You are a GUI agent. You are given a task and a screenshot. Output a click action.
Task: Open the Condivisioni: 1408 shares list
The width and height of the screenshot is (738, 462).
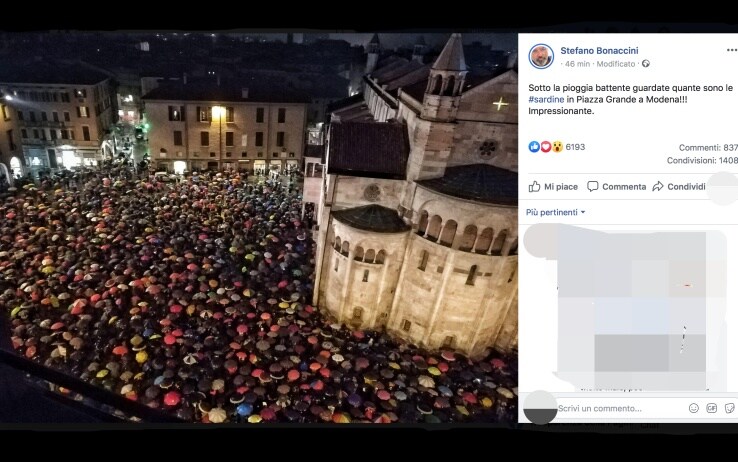tap(702, 160)
